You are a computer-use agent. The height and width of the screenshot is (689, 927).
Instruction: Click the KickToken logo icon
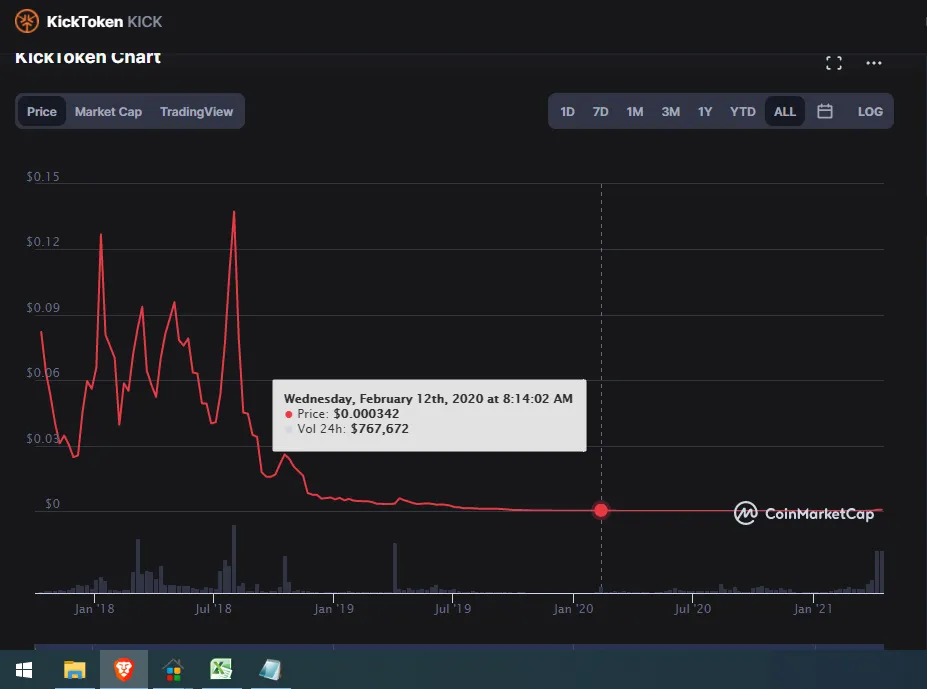pos(27,21)
